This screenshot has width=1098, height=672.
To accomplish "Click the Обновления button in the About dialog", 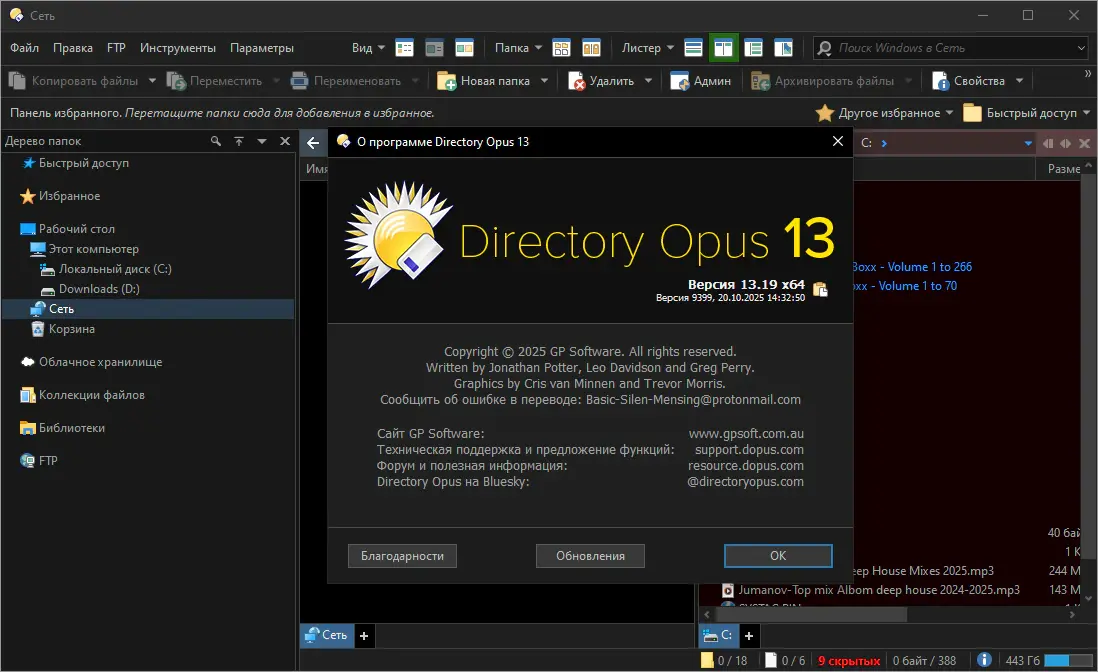I will [x=590, y=556].
